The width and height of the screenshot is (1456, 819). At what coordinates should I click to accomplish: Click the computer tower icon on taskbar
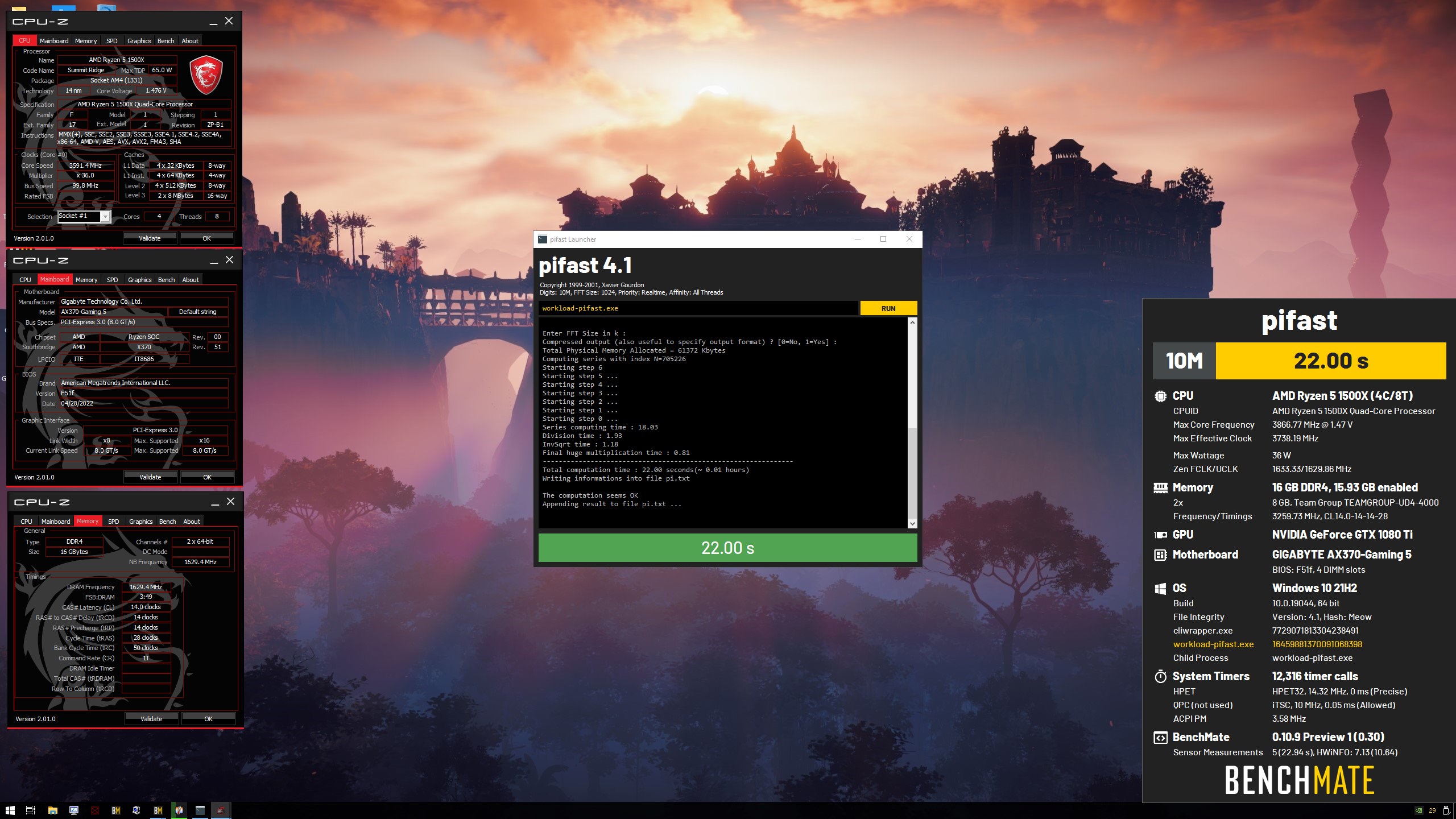pyautogui.click(x=136, y=810)
